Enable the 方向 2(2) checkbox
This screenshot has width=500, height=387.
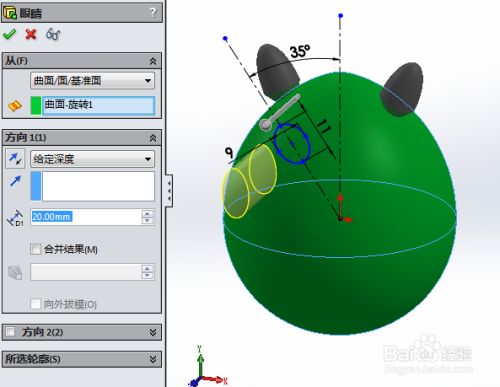click(x=11, y=332)
